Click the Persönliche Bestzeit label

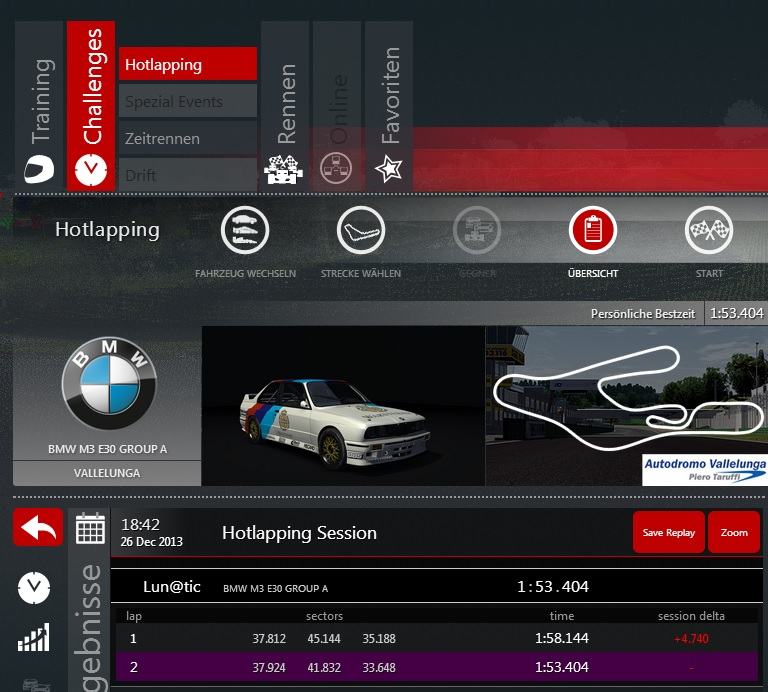[x=643, y=314]
